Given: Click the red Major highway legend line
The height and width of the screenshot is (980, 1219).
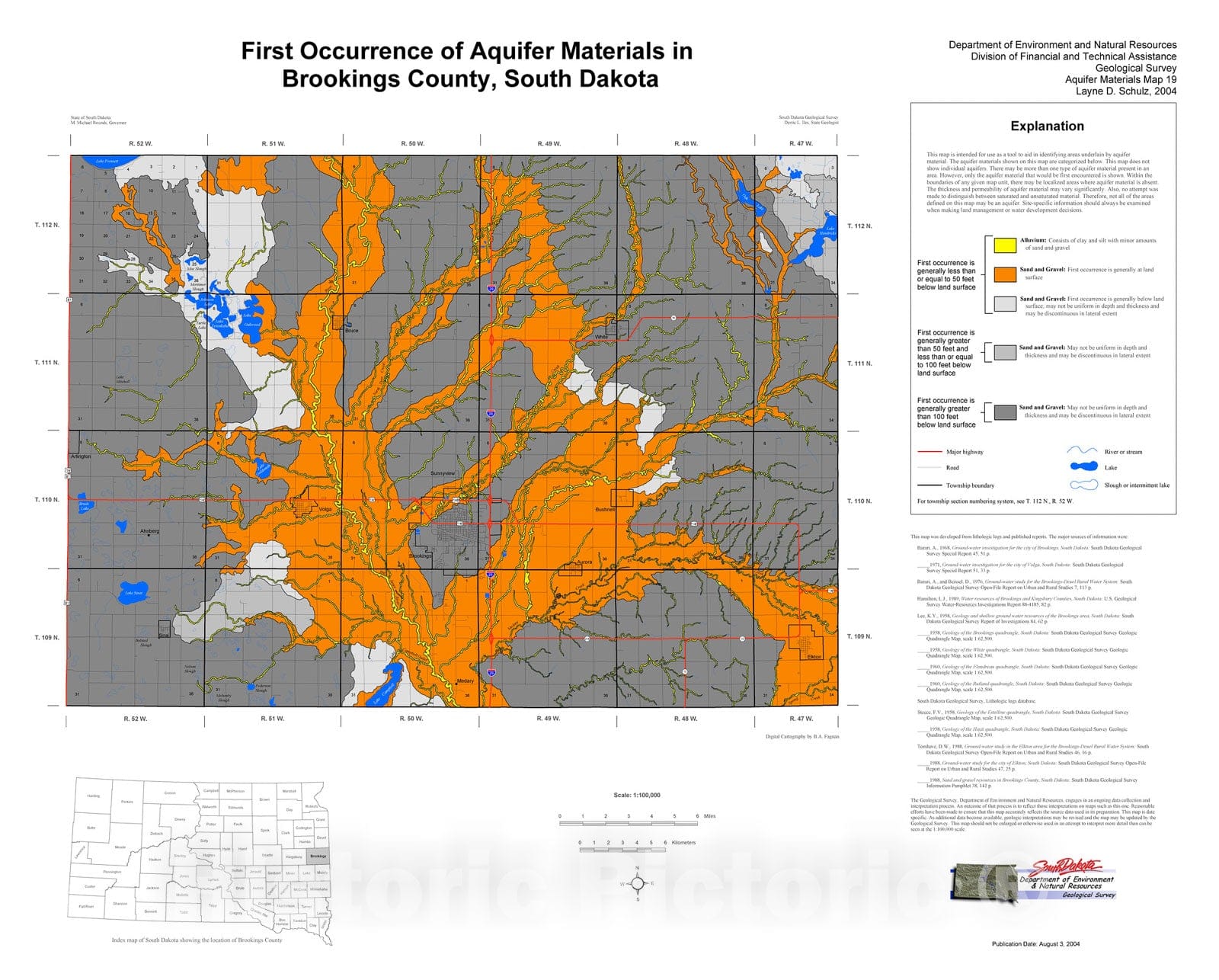Looking at the screenshot, I should coord(929,452).
